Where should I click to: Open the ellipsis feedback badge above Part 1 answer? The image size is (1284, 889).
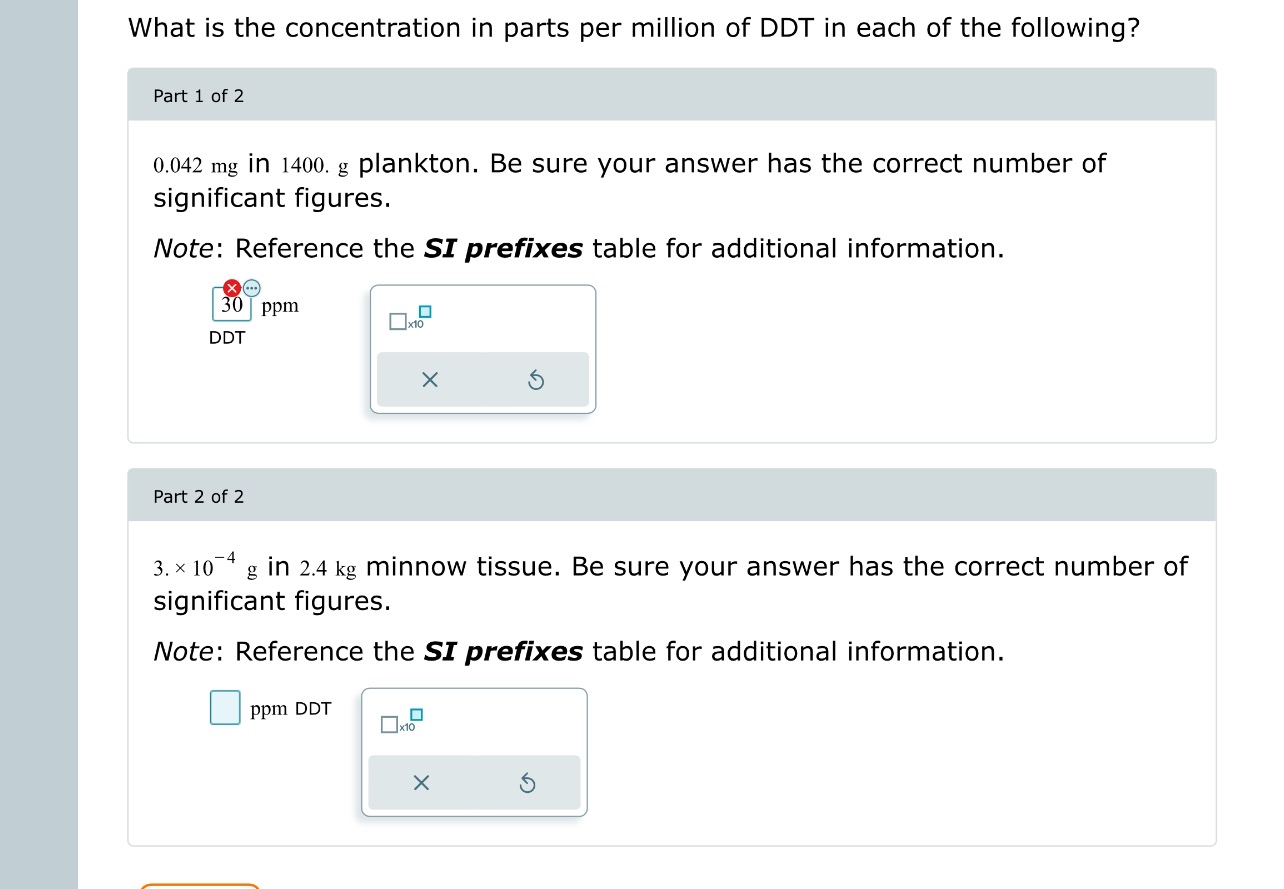pos(251,287)
